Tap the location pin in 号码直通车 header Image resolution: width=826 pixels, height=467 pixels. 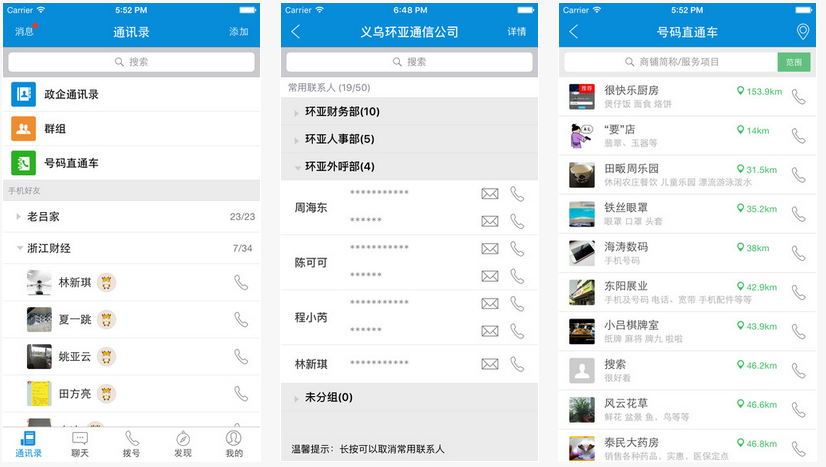coord(803,32)
